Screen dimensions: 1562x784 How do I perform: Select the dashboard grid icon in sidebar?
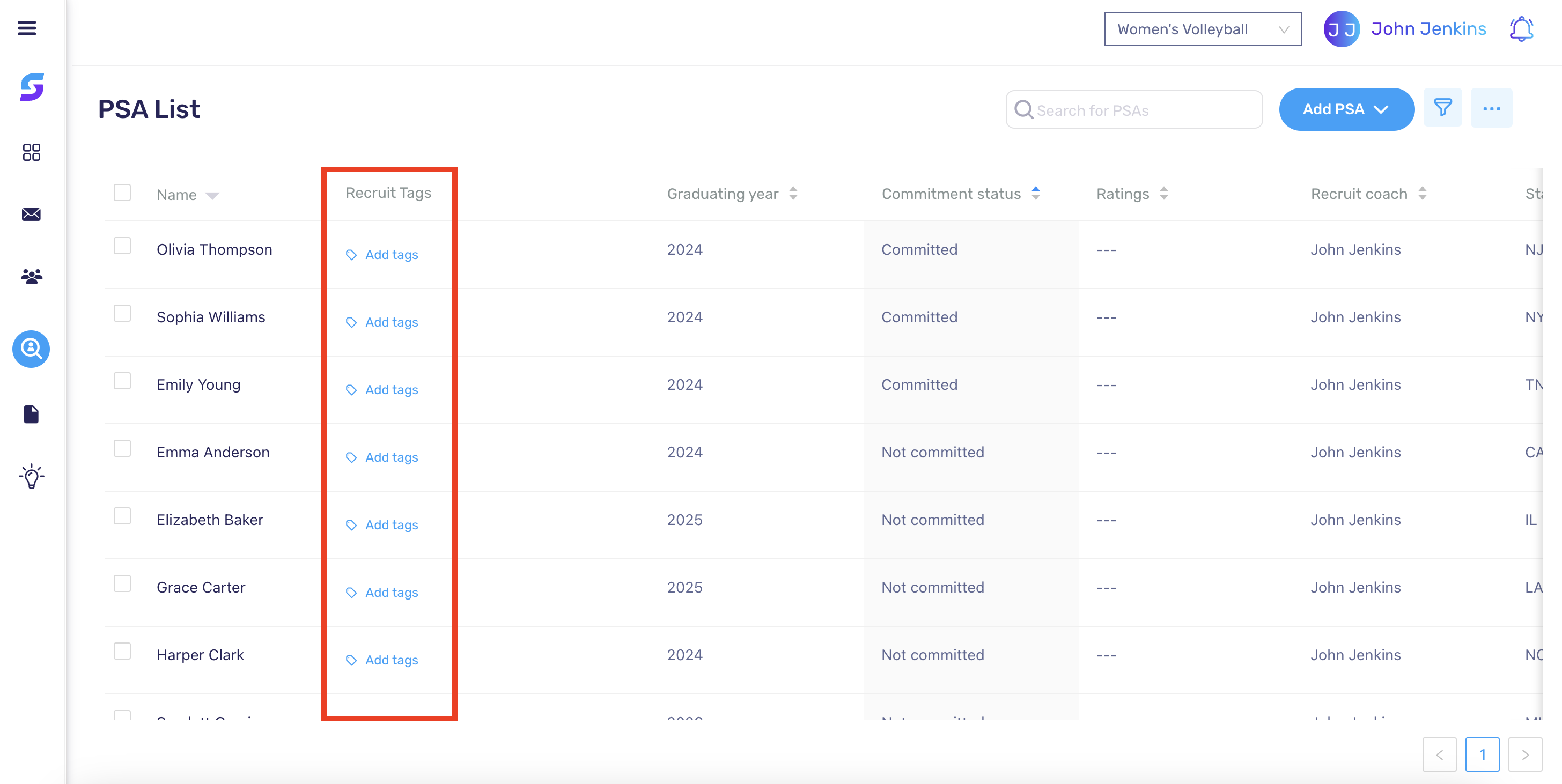31,153
